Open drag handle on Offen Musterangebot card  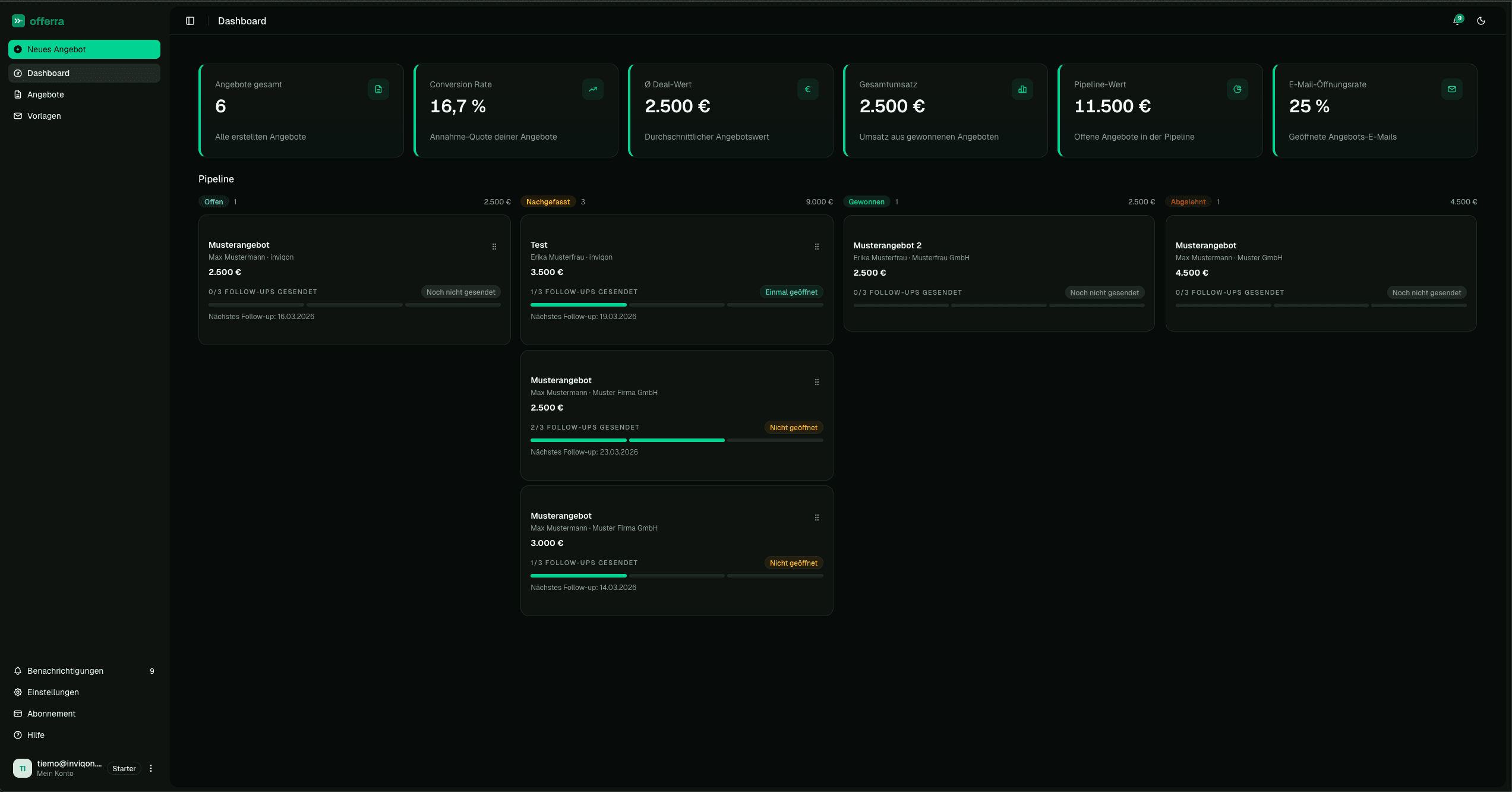pyautogui.click(x=494, y=247)
